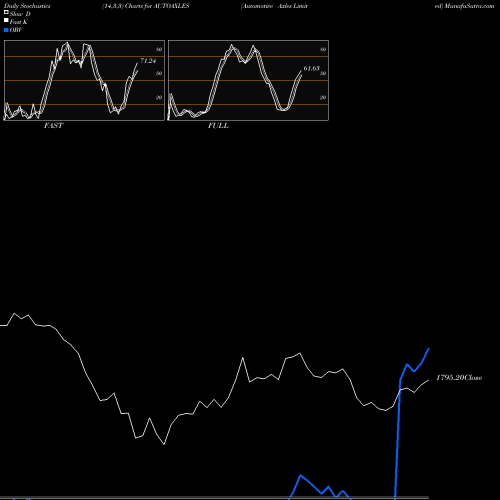Image resolution: width=500 pixels, height=500 pixels.
Task: Select the 'Daily Stochastics' title text
Action: coord(27,6)
